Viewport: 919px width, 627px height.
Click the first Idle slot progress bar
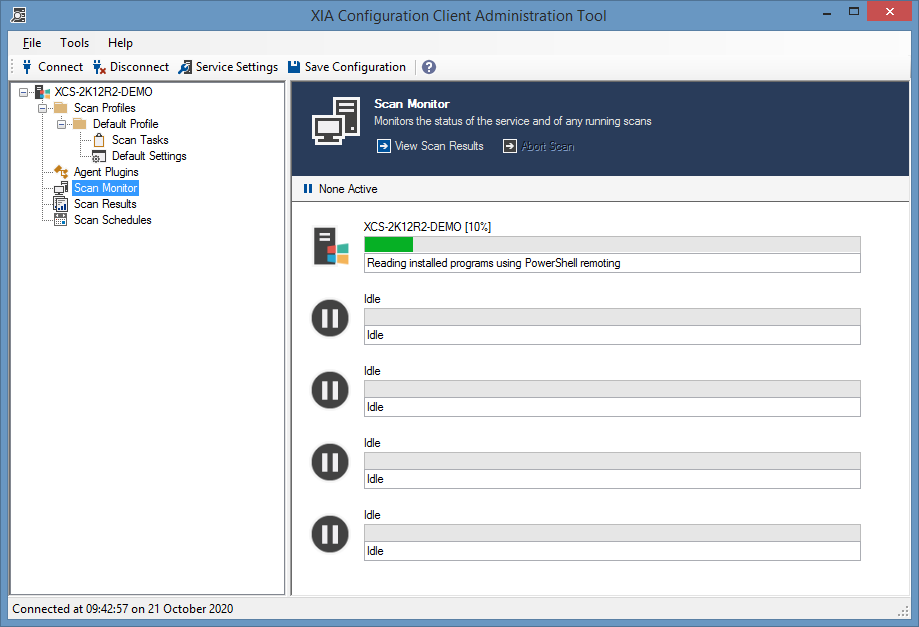click(x=612, y=316)
